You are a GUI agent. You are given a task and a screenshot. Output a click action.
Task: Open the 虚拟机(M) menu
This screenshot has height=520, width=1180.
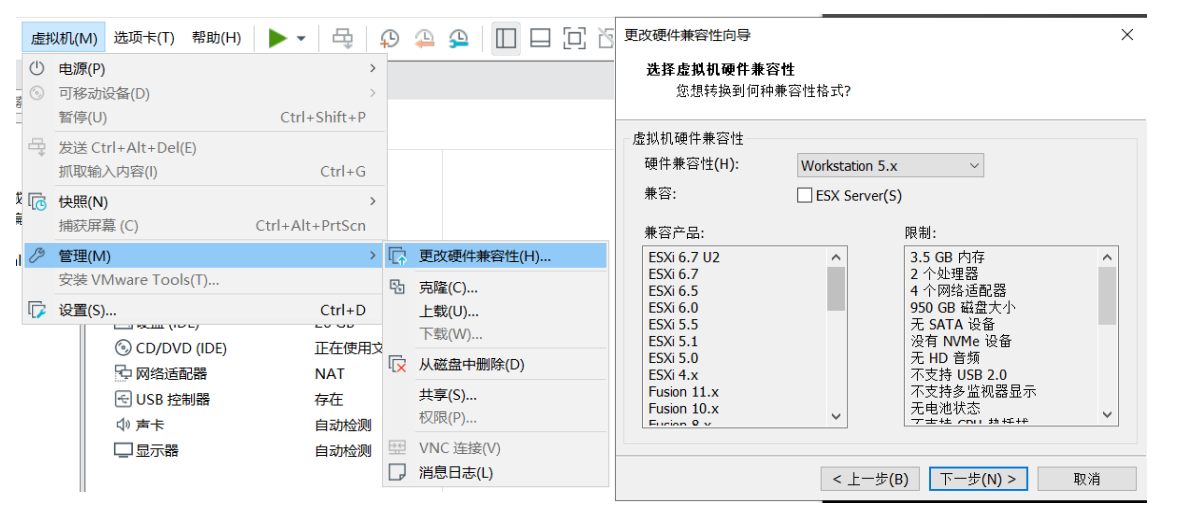tap(64, 38)
